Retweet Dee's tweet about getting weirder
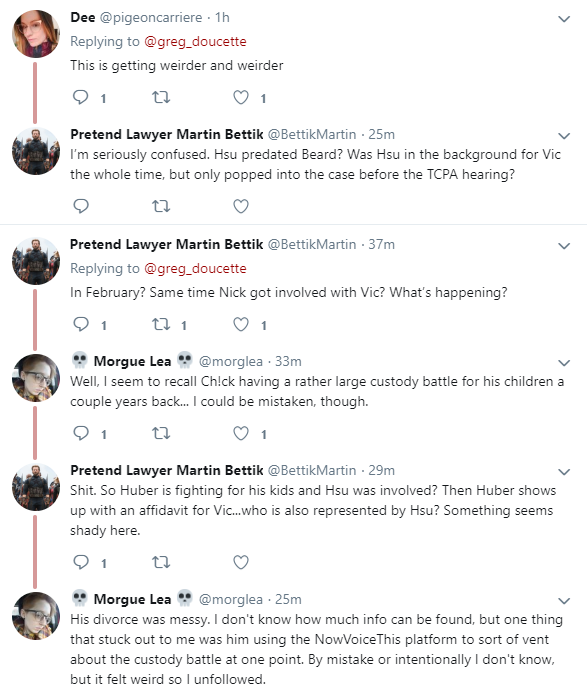The width and height of the screenshot is (587, 699). pyautogui.click(x=161, y=97)
